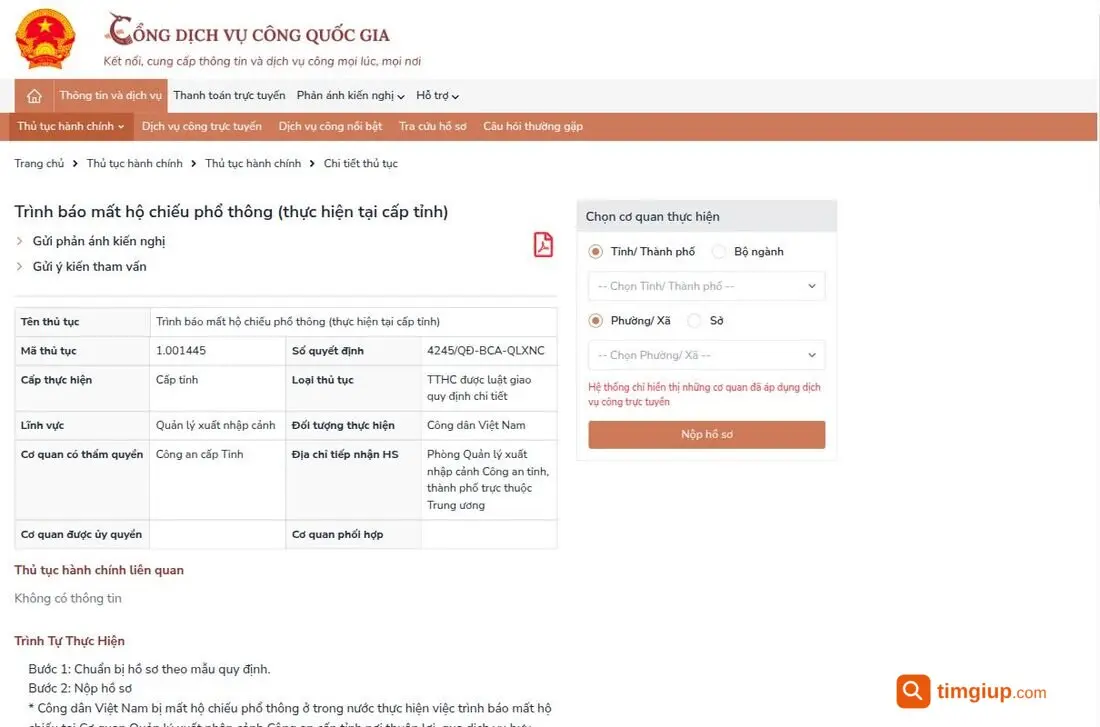Click the Chi tiết thủ tục breadcrumb

(361, 164)
